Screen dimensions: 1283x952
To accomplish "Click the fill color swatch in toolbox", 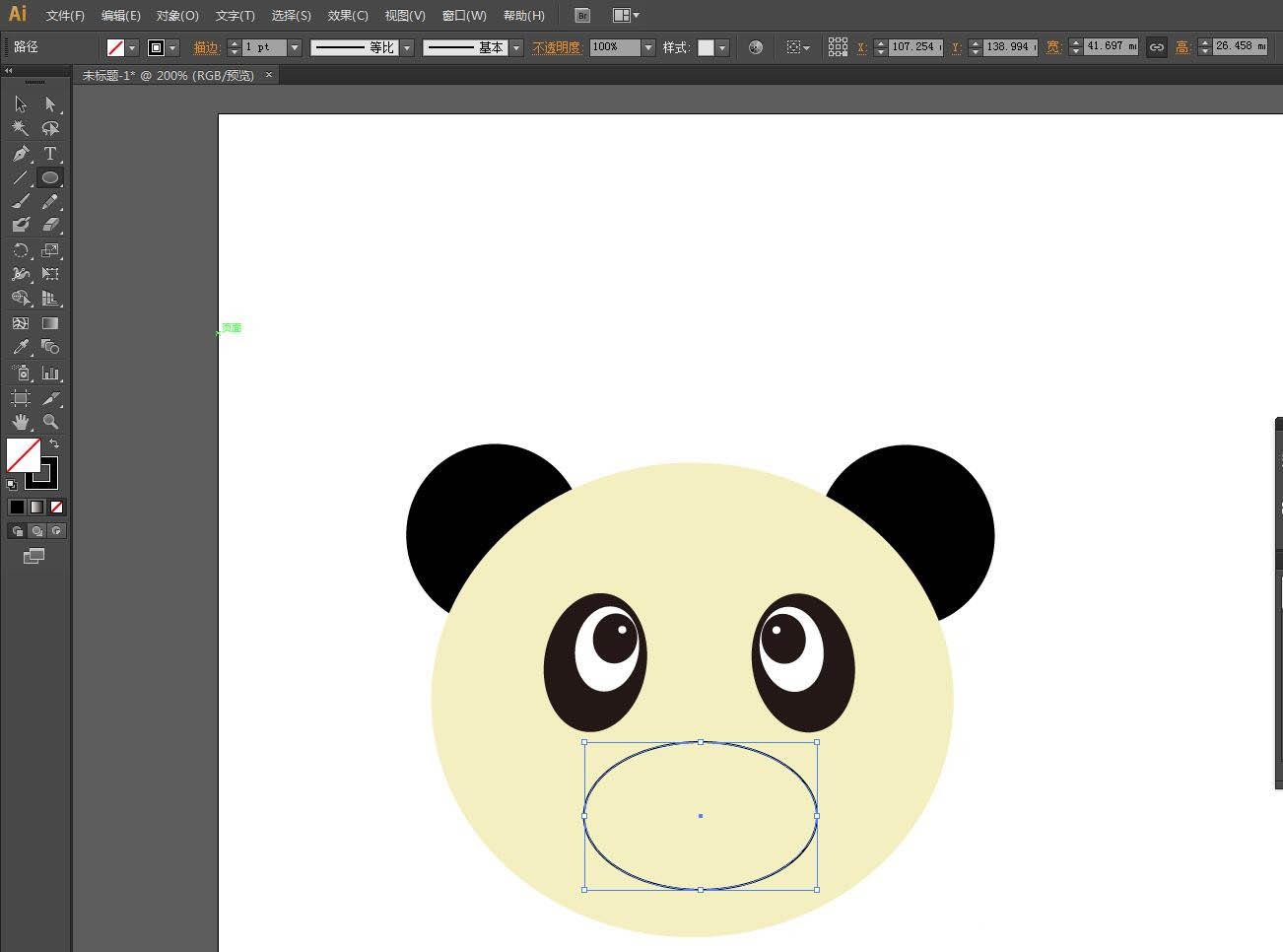I will point(24,455).
